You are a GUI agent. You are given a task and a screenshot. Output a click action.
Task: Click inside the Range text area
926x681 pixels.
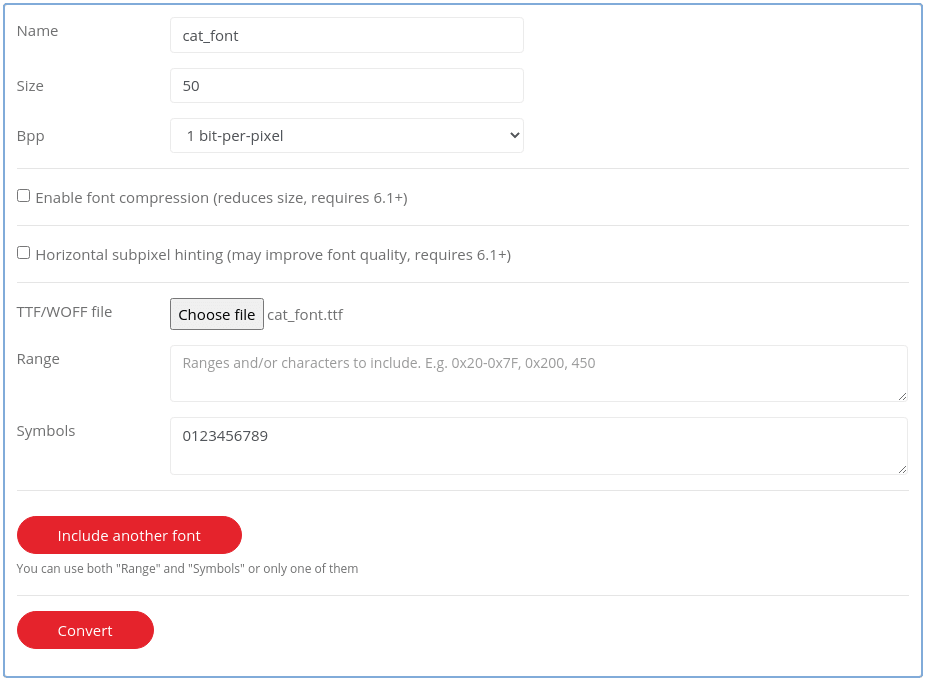[x=538, y=373]
